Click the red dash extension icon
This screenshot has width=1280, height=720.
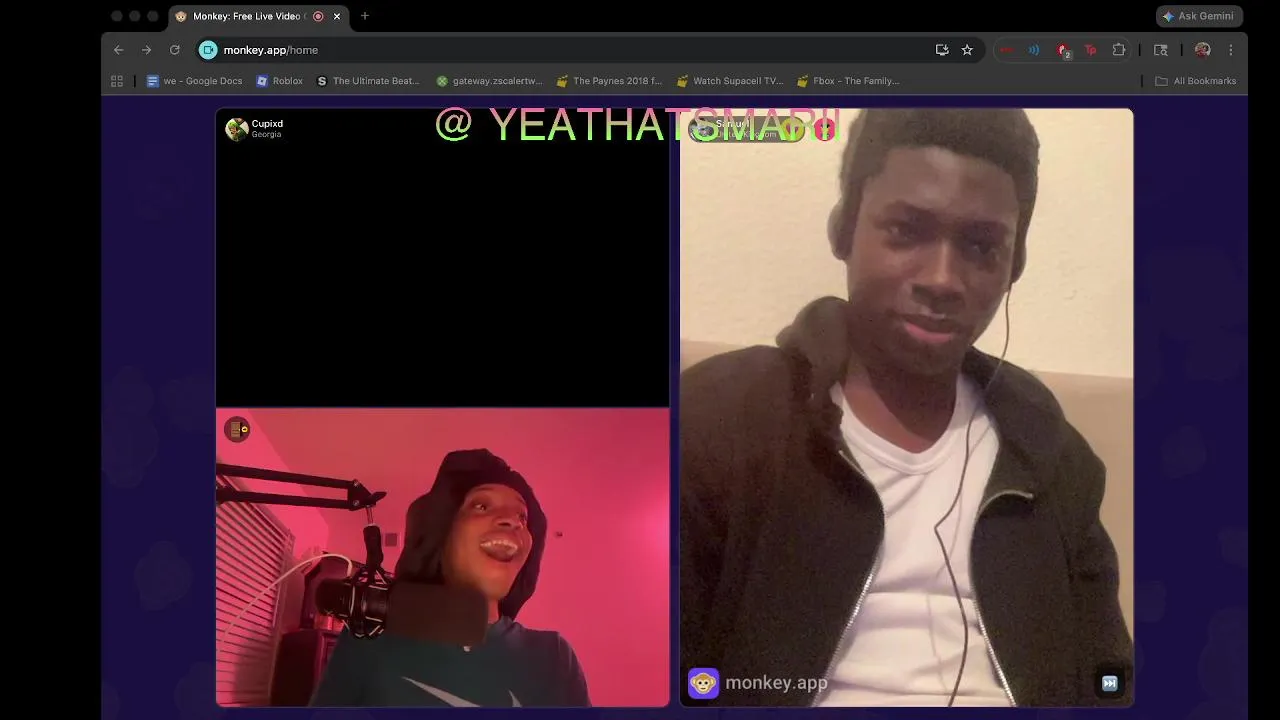1007,50
